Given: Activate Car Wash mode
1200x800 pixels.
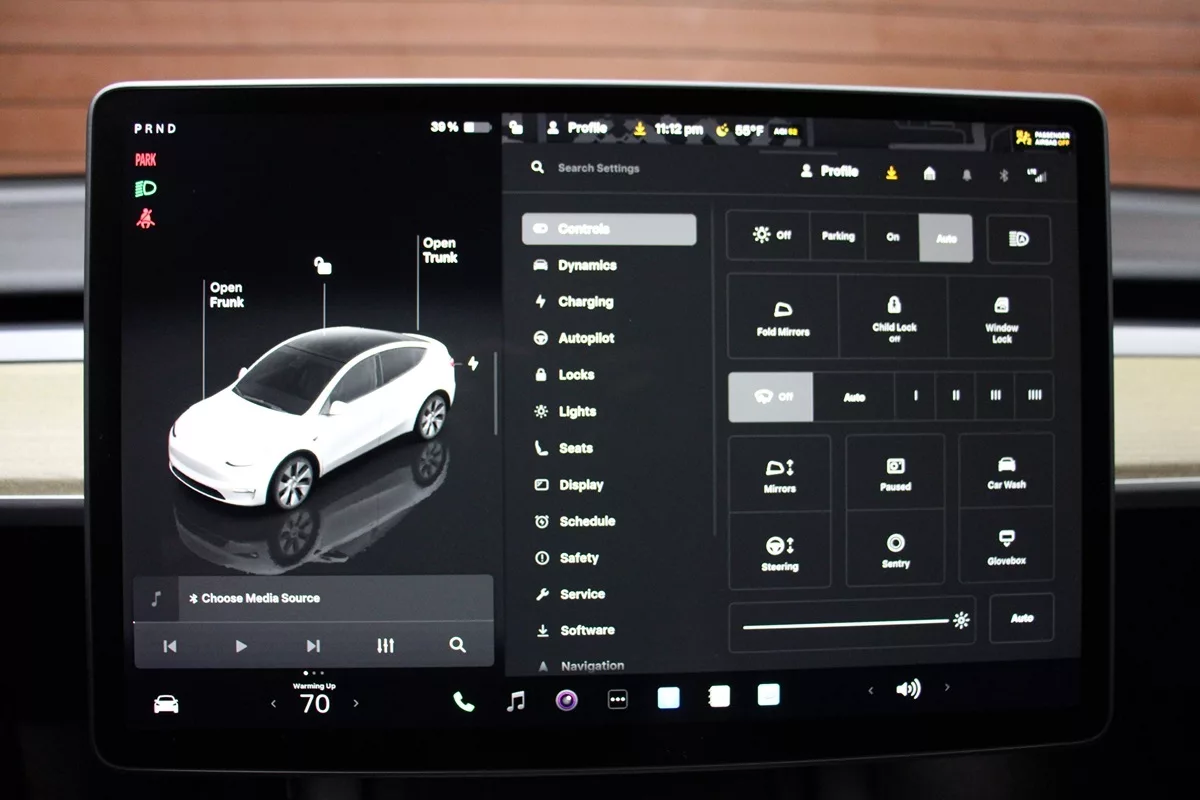Looking at the screenshot, I should pyautogui.click(x=1006, y=471).
